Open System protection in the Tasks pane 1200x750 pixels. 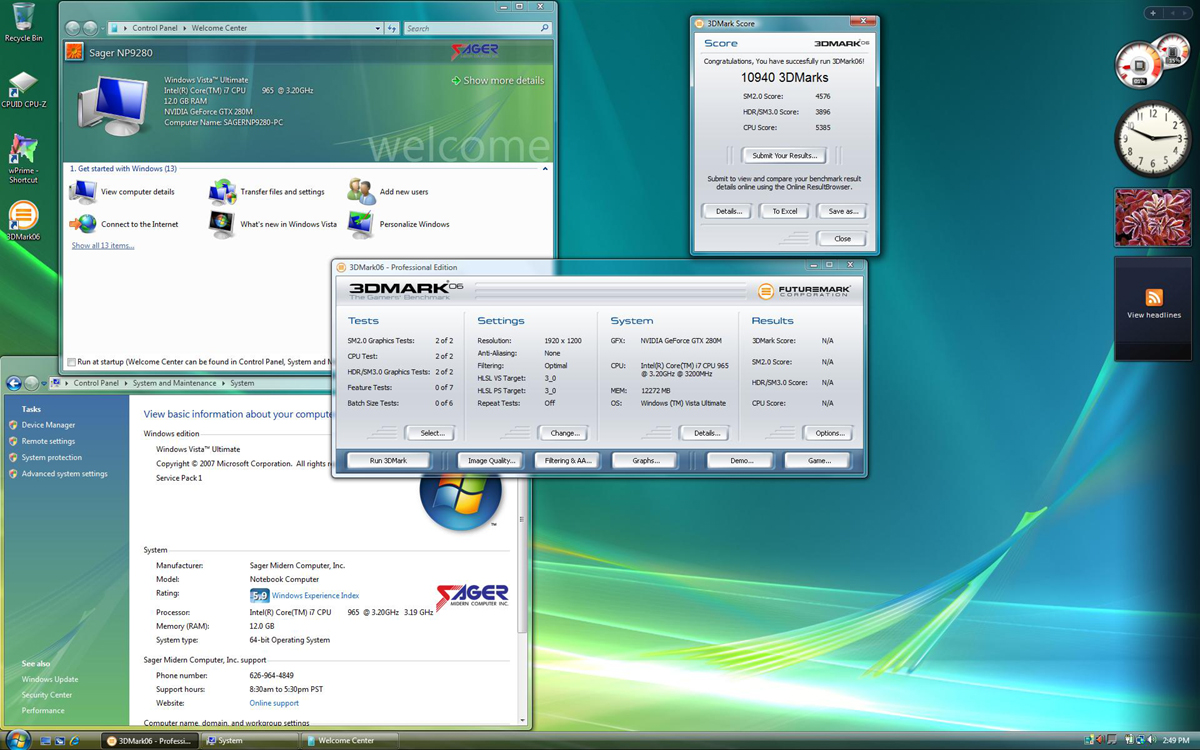coord(52,457)
